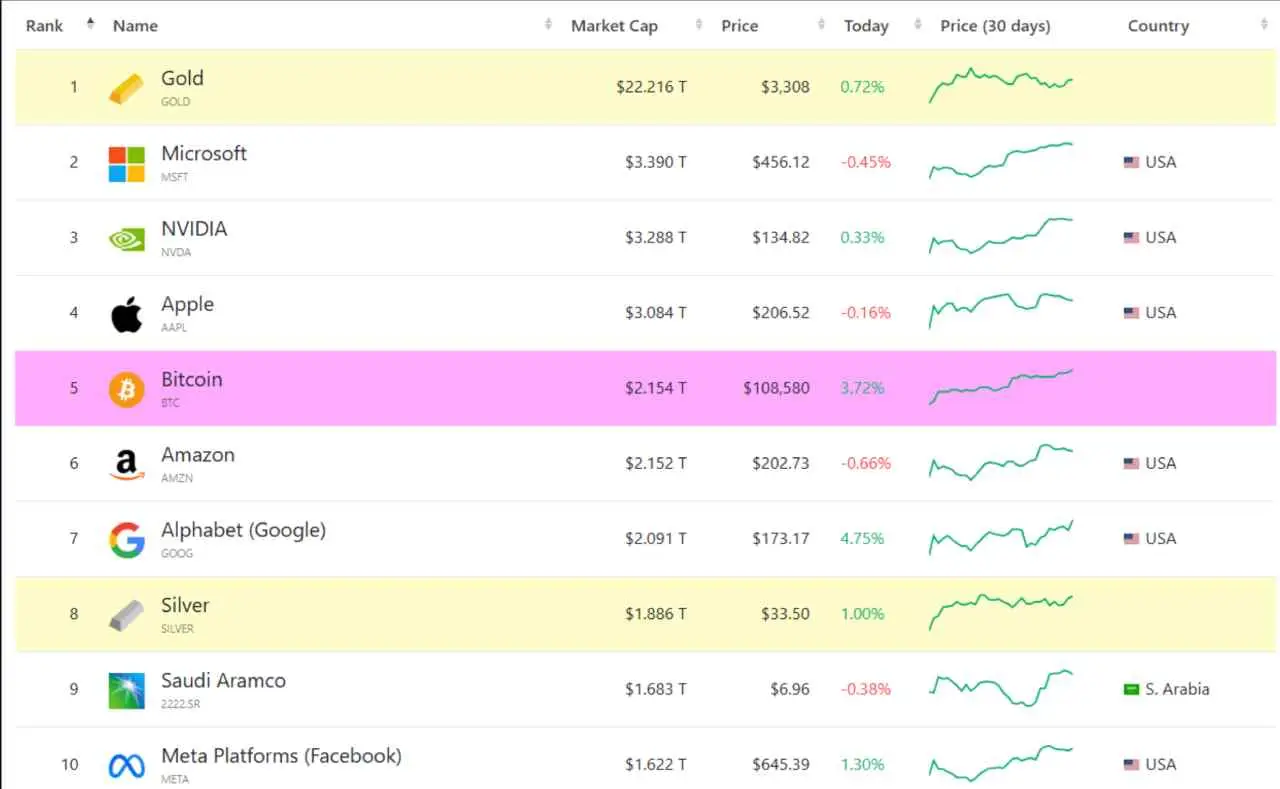Click the $206.52 Apple price value
Viewport: 1280px width, 789px height.
[781, 313]
